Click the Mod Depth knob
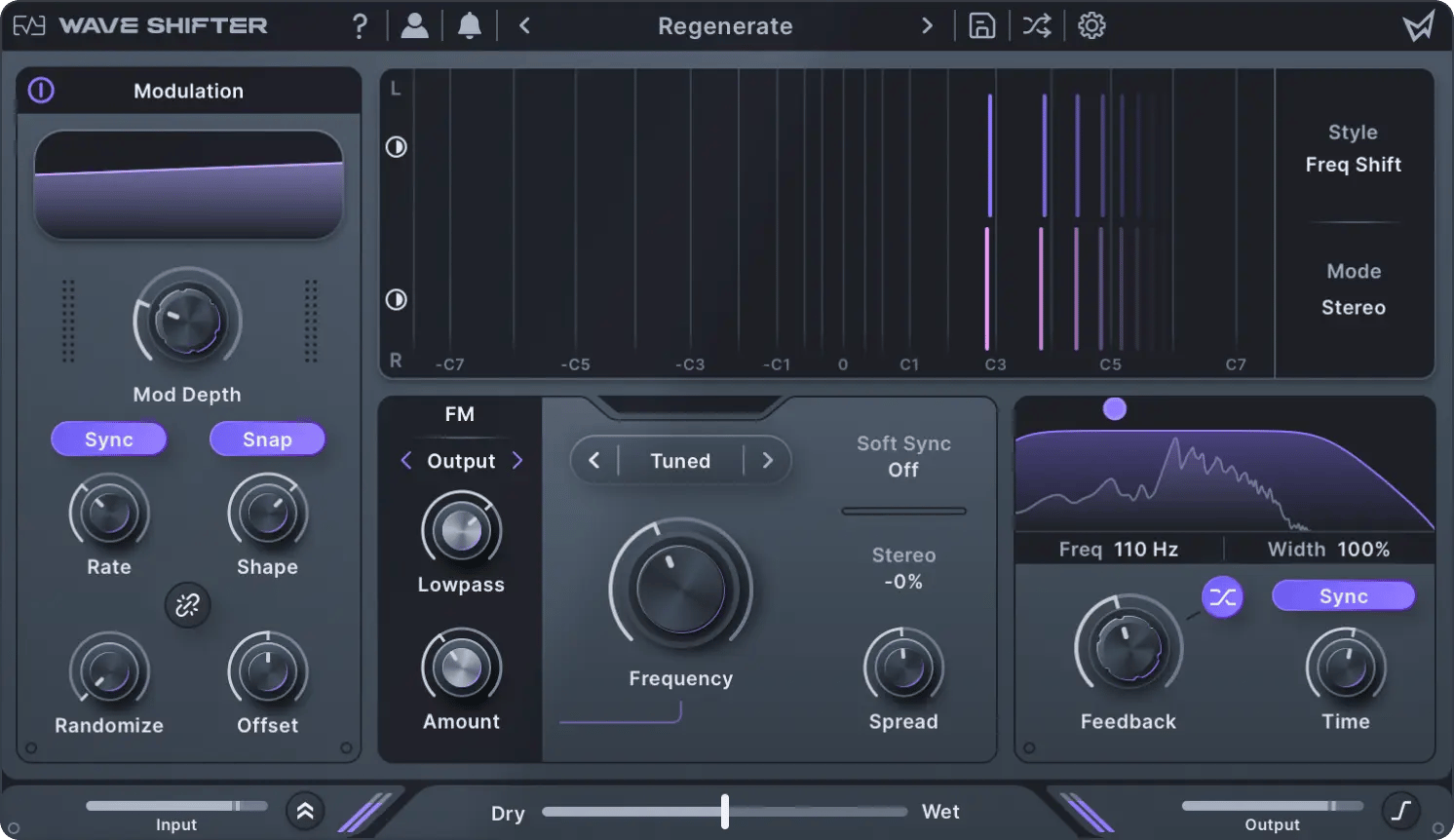 point(187,322)
